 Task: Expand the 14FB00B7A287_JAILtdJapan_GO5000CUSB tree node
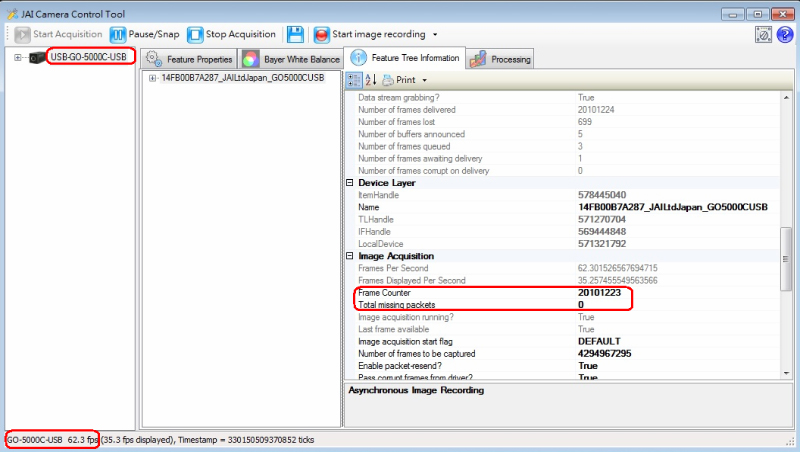click(152, 78)
